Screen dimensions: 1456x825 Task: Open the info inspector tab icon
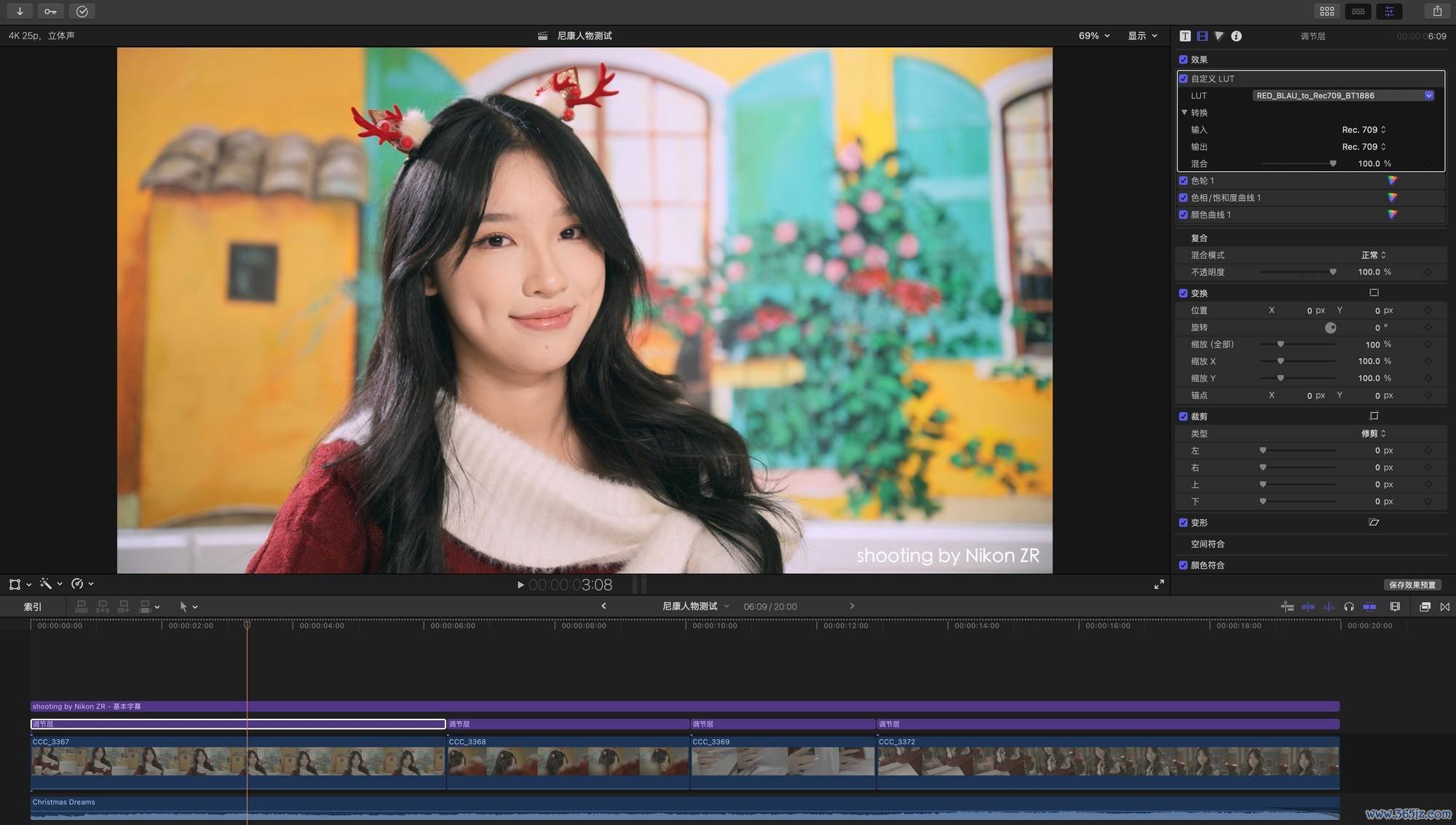click(1236, 36)
